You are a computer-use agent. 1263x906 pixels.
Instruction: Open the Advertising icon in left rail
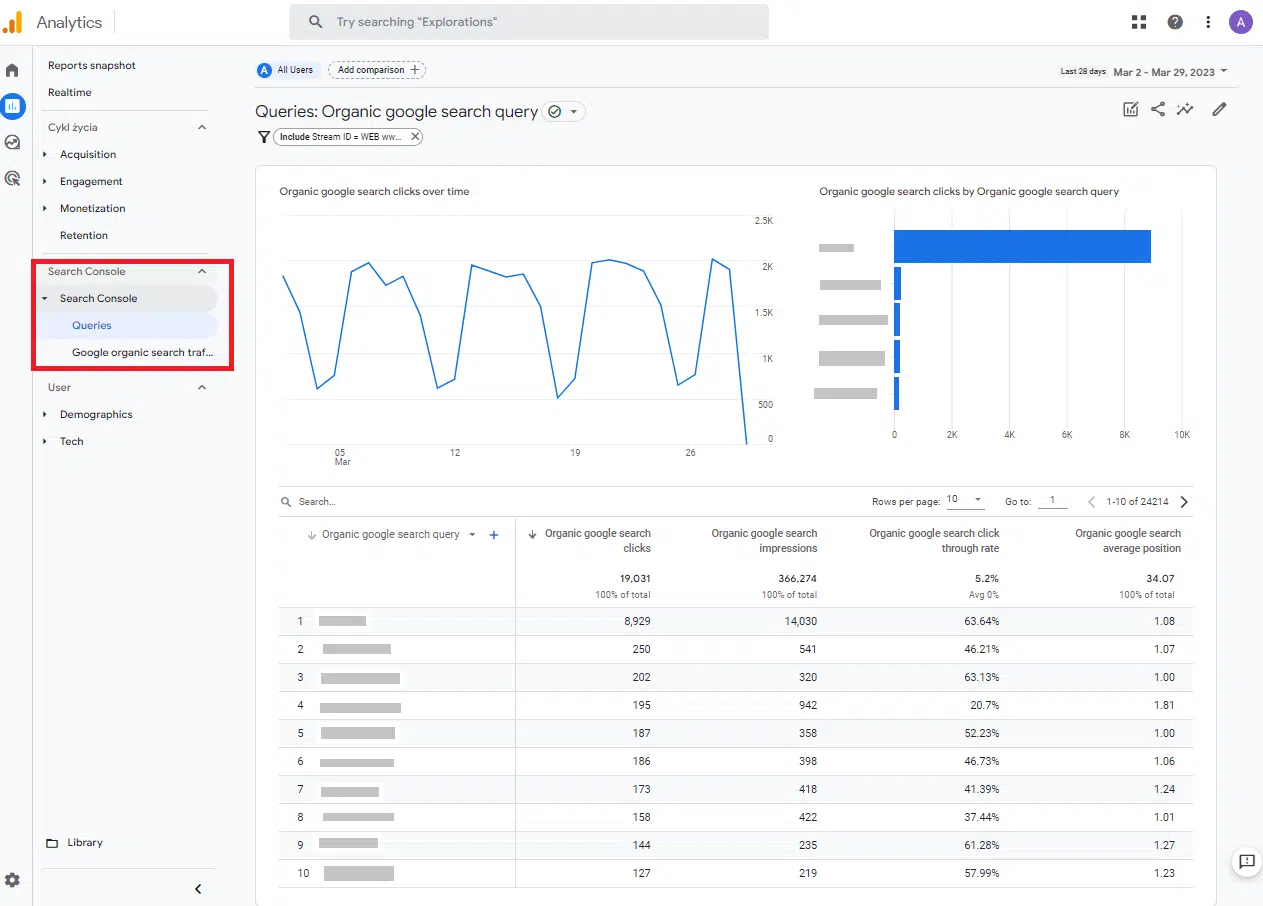tap(12, 179)
